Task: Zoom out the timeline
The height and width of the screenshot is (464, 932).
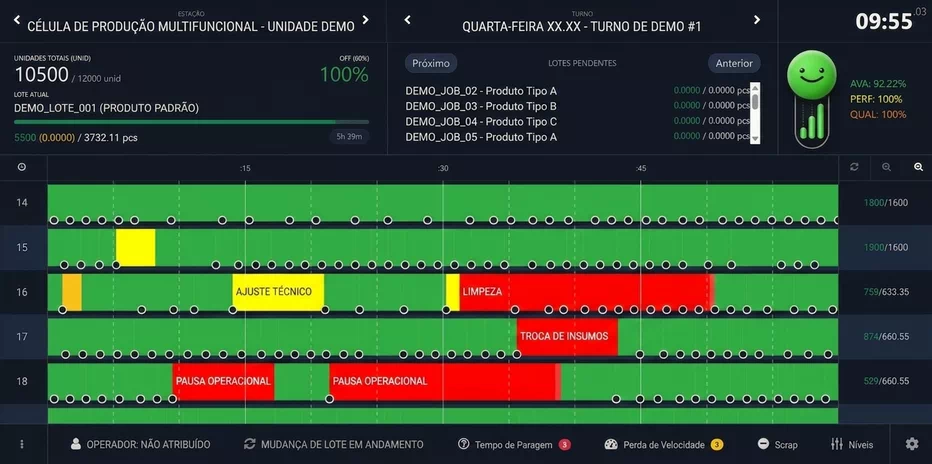Action: pos(886,168)
